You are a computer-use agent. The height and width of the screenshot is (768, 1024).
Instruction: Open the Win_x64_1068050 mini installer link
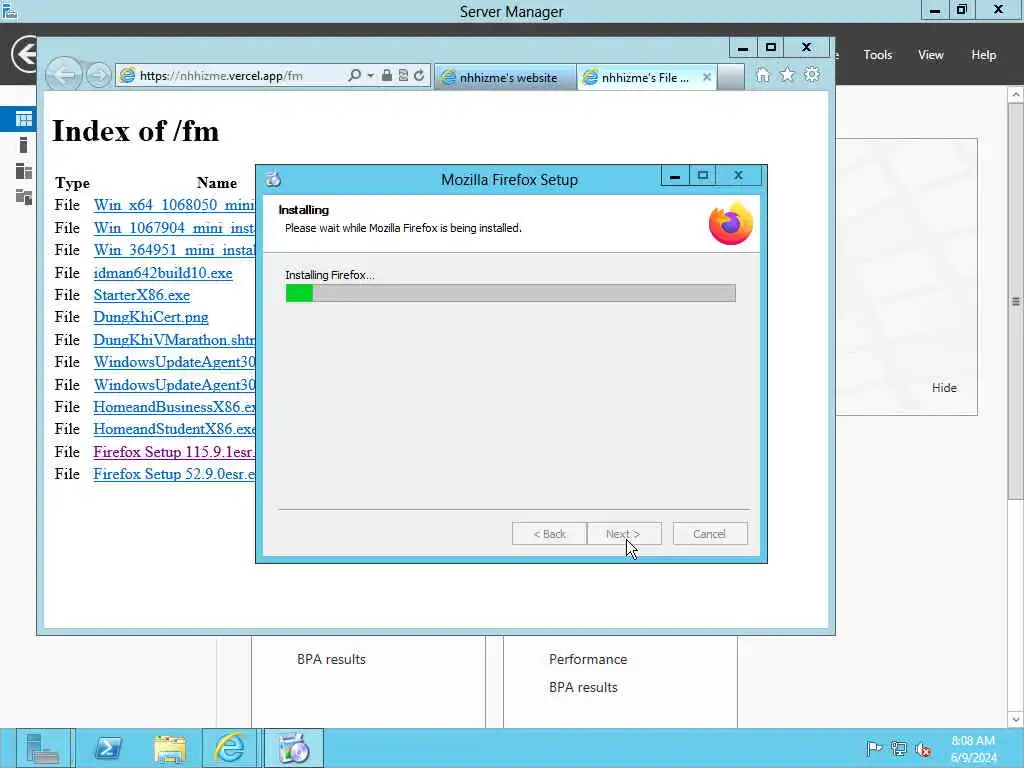click(174, 205)
